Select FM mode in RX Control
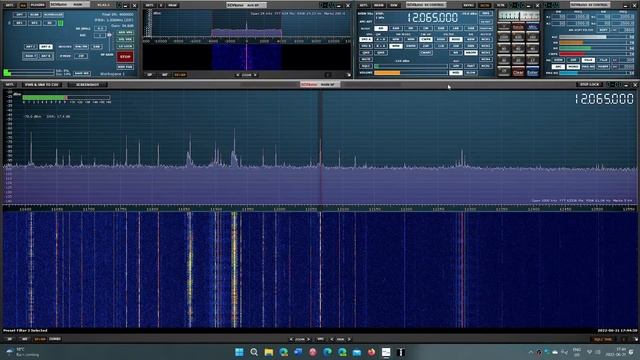Viewport: 640px width, 360px height. (x=411, y=29)
